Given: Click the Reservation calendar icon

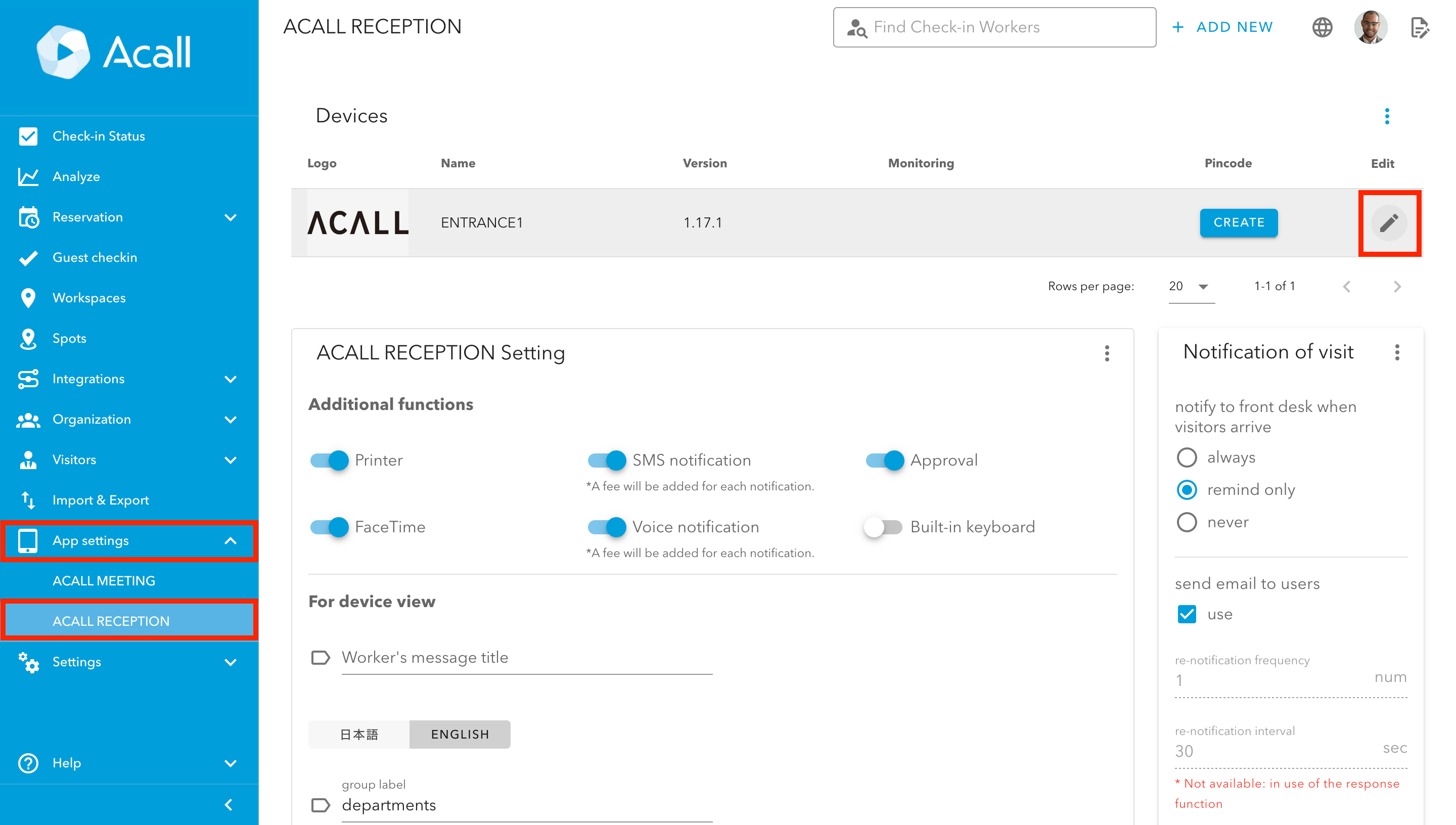Looking at the screenshot, I should click(x=28, y=217).
